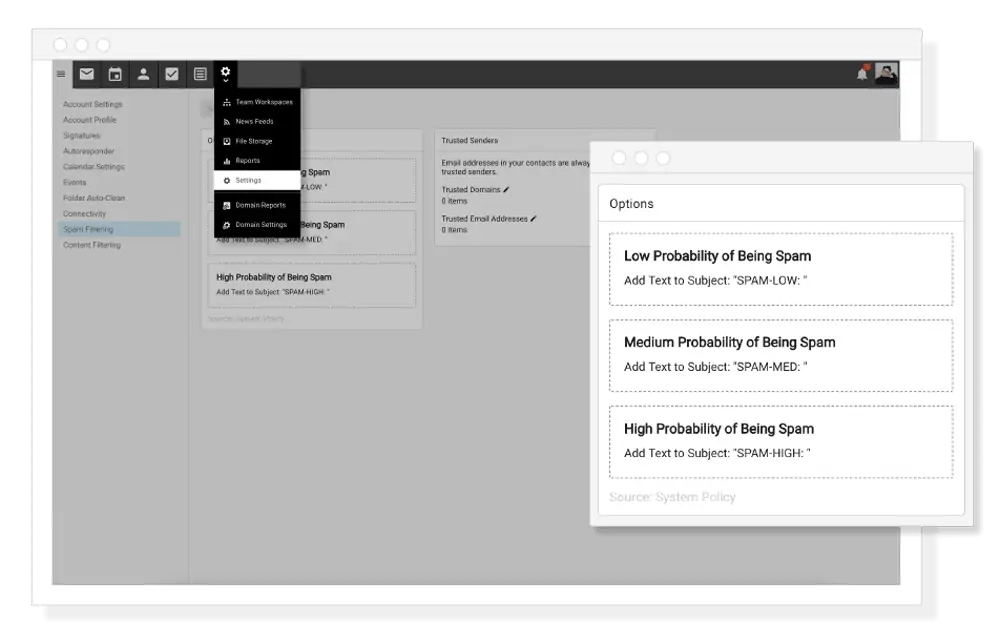Open the Email icon in top toolbar
Image resolution: width=1000 pixels, height=642 pixels.
pos(87,74)
